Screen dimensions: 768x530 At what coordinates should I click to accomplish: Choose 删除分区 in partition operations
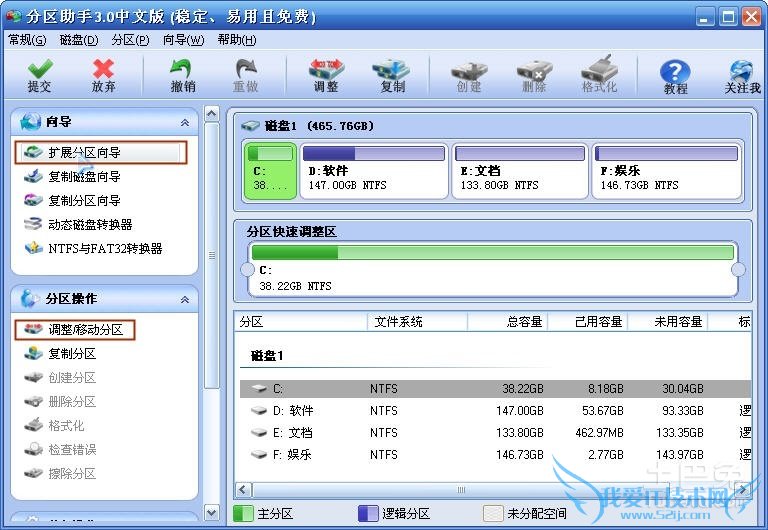(x=60, y=402)
